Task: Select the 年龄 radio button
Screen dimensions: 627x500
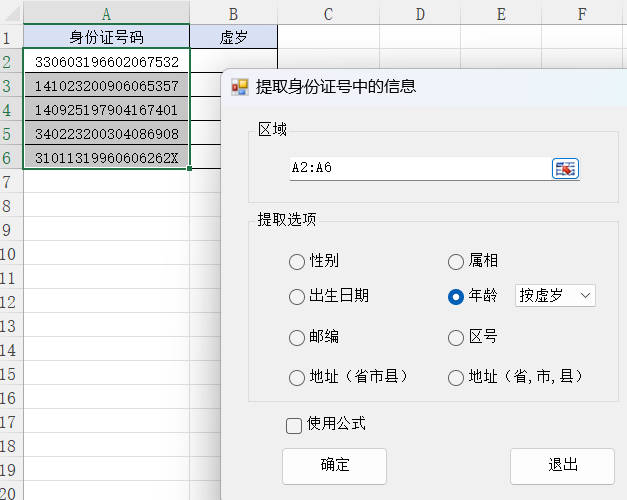Action: point(456,296)
